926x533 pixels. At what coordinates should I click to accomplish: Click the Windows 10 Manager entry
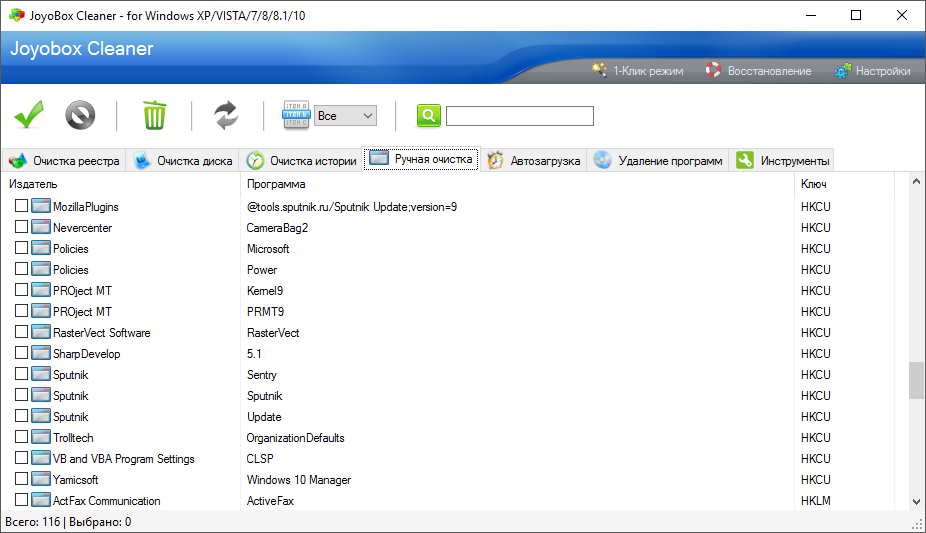pyautogui.click(x=299, y=480)
